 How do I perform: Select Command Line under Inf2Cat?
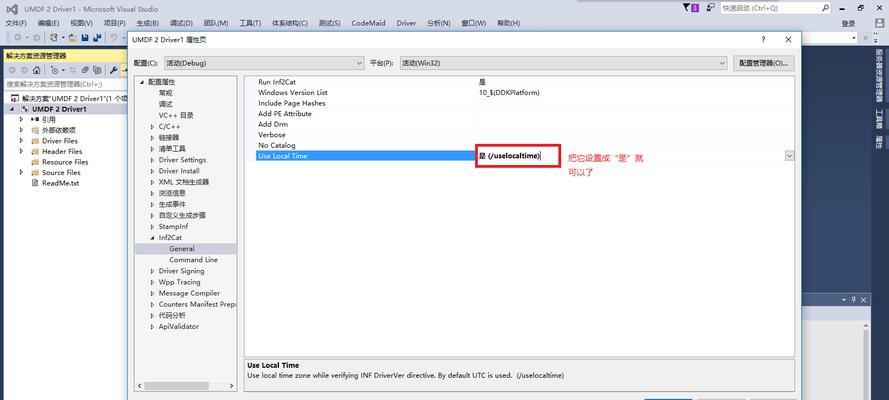pos(193,260)
